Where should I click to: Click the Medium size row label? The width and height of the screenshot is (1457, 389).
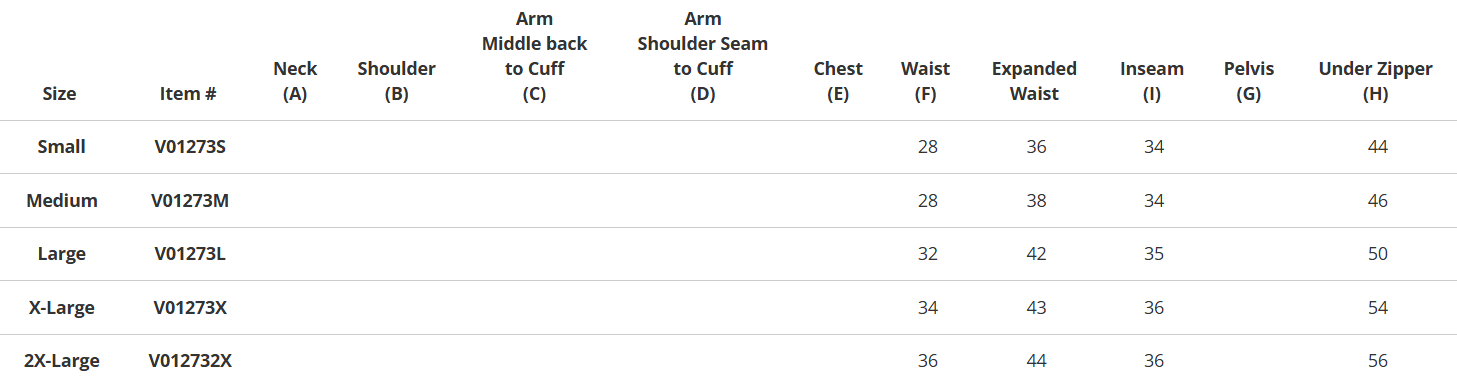pos(61,200)
